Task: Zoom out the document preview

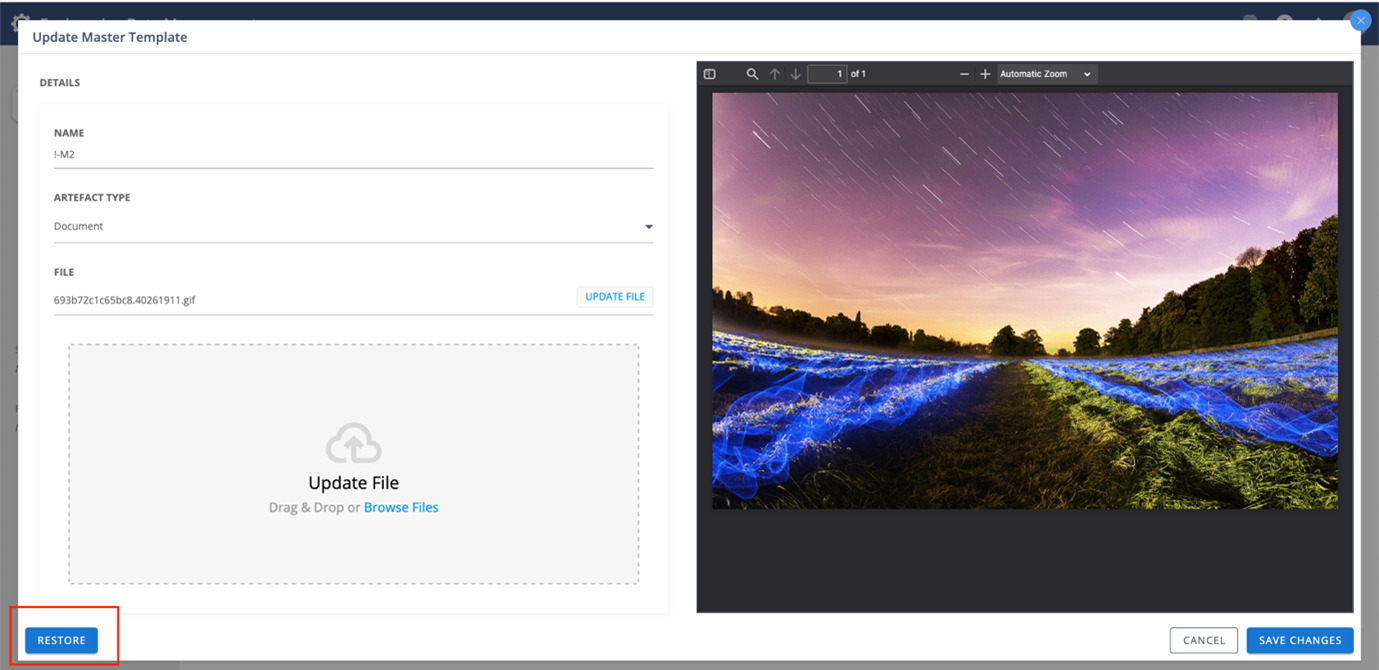Action: click(x=964, y=74)
